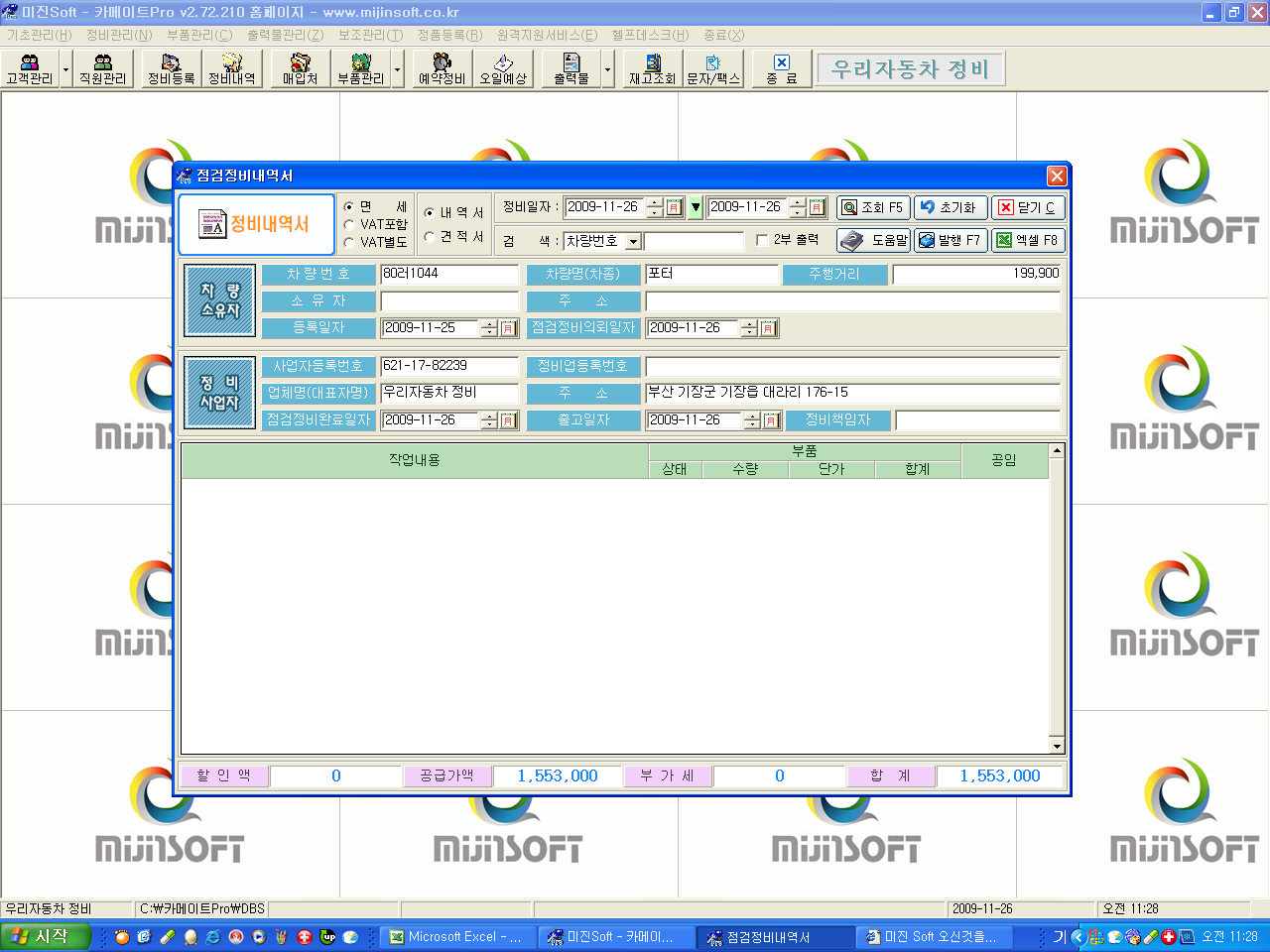Viewport: 1270px width, 952px height.
Task: Open 문자/팩스 toolbar icon
Action: 713,69
